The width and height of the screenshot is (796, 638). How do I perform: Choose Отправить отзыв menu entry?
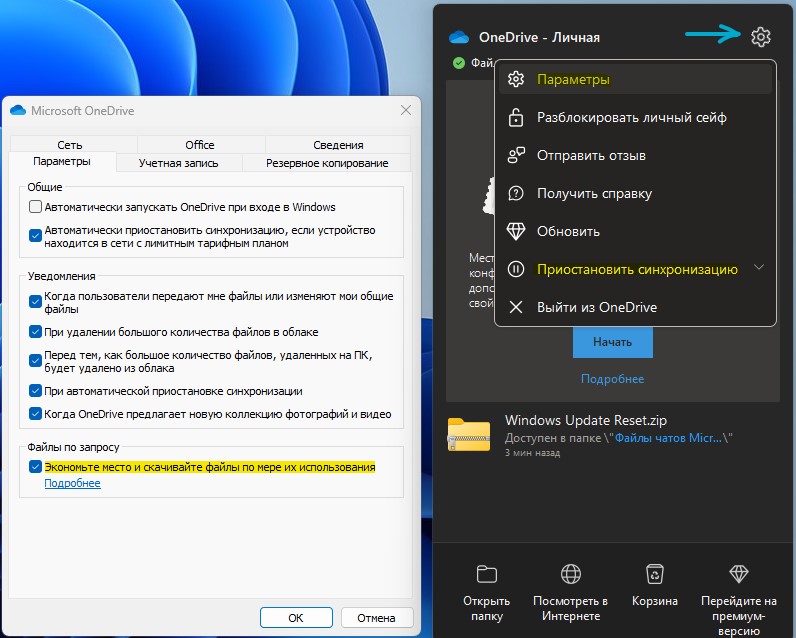[635, 155]
